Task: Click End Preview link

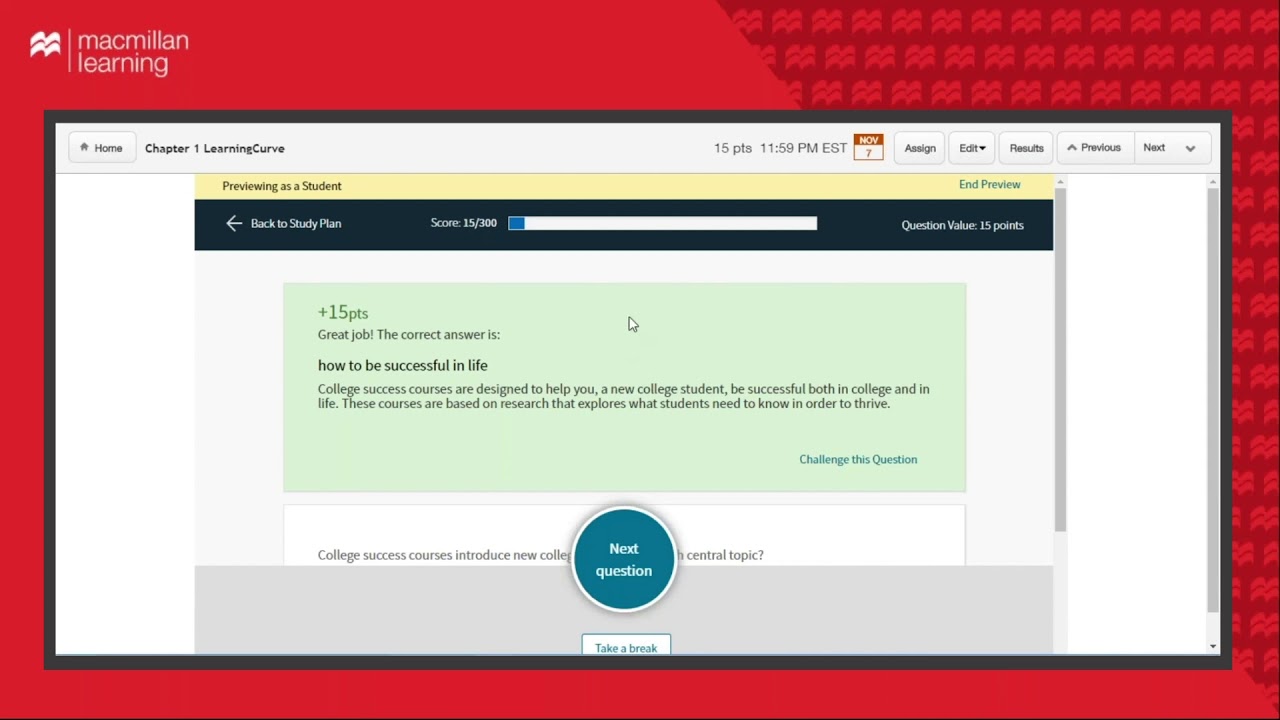Action: 989,184
